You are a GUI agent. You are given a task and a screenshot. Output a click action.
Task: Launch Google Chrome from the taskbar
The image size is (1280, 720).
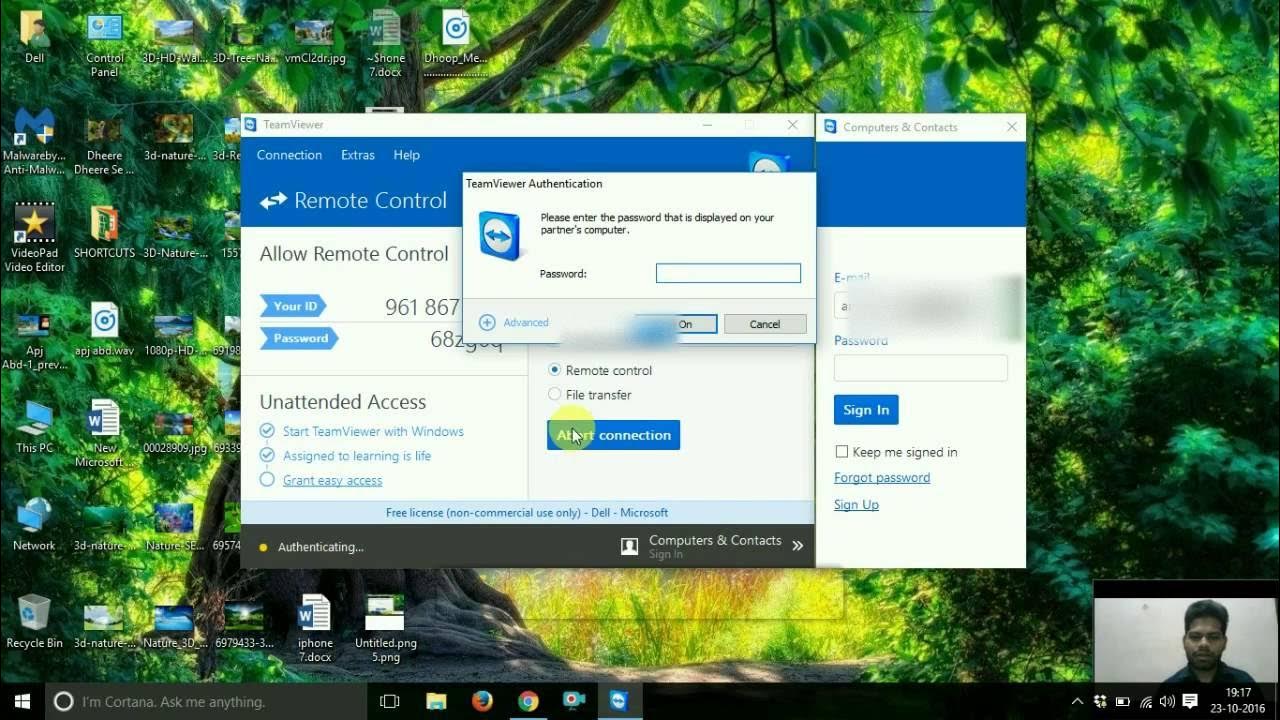[528, 702]
